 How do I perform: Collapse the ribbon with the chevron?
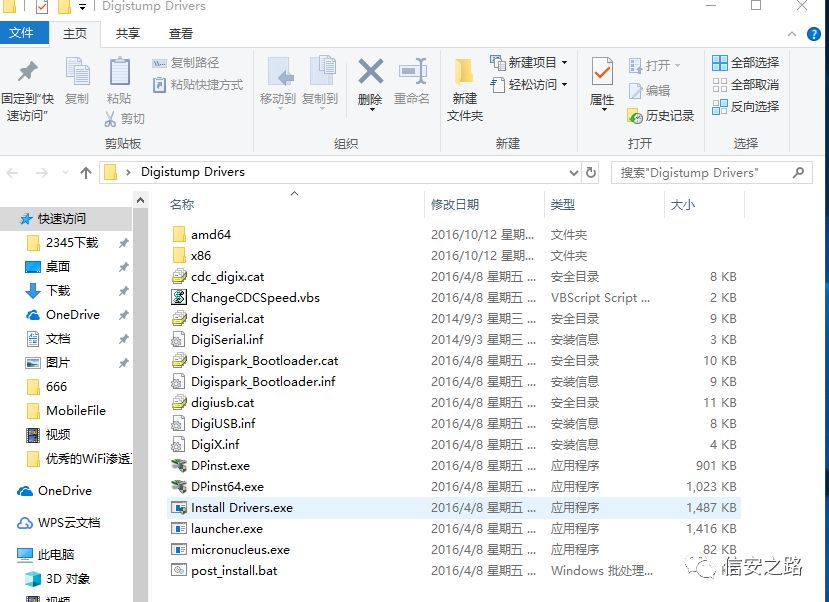pyautogui.click(x=791, y=34)
